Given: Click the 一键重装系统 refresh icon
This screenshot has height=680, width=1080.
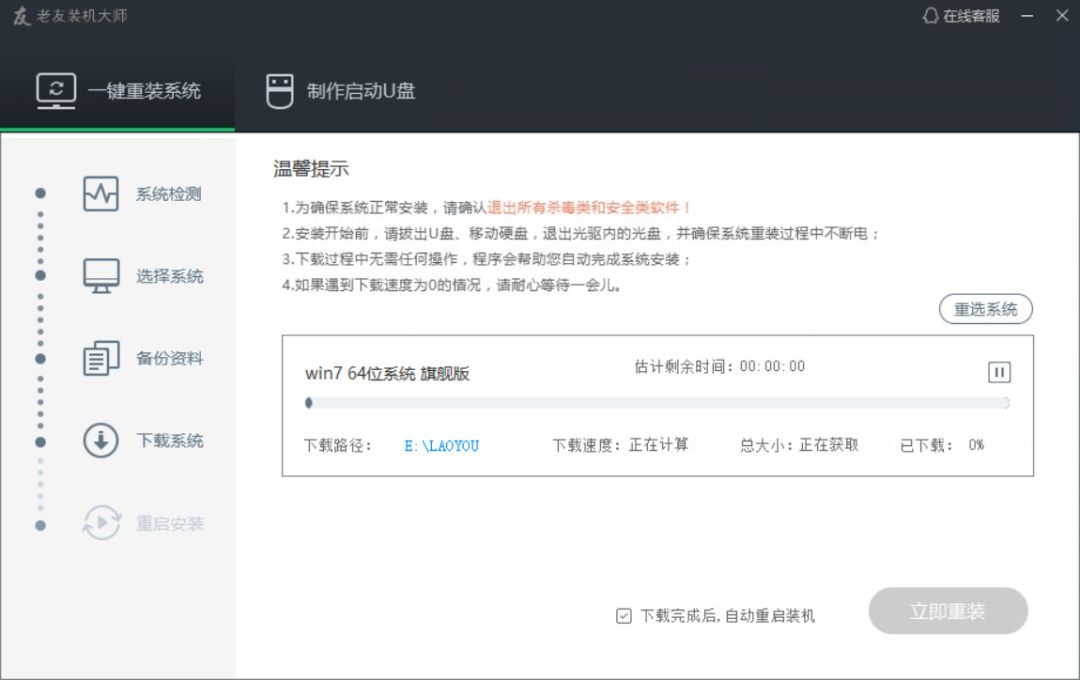Looking at the screenshot, I should [x=58, y=90].
